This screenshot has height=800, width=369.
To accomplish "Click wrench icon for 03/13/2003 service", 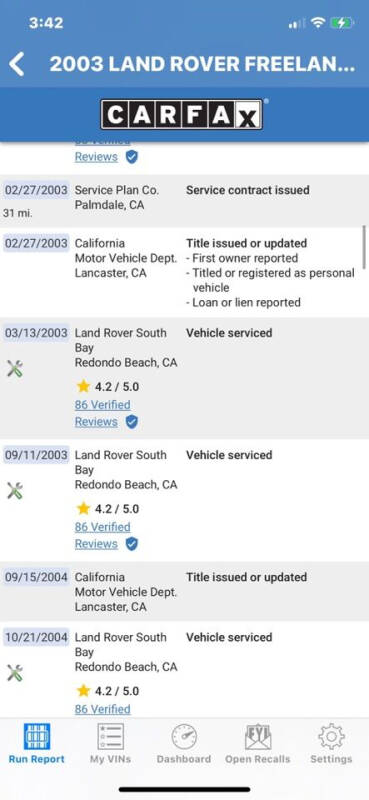I will pos(15,368).
